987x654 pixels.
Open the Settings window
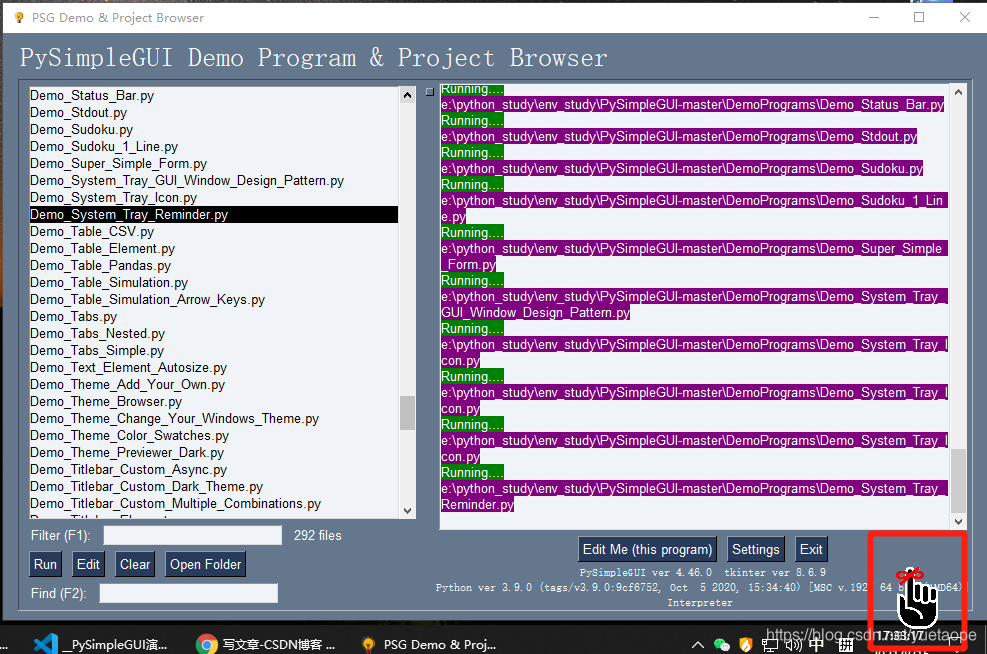755,550
